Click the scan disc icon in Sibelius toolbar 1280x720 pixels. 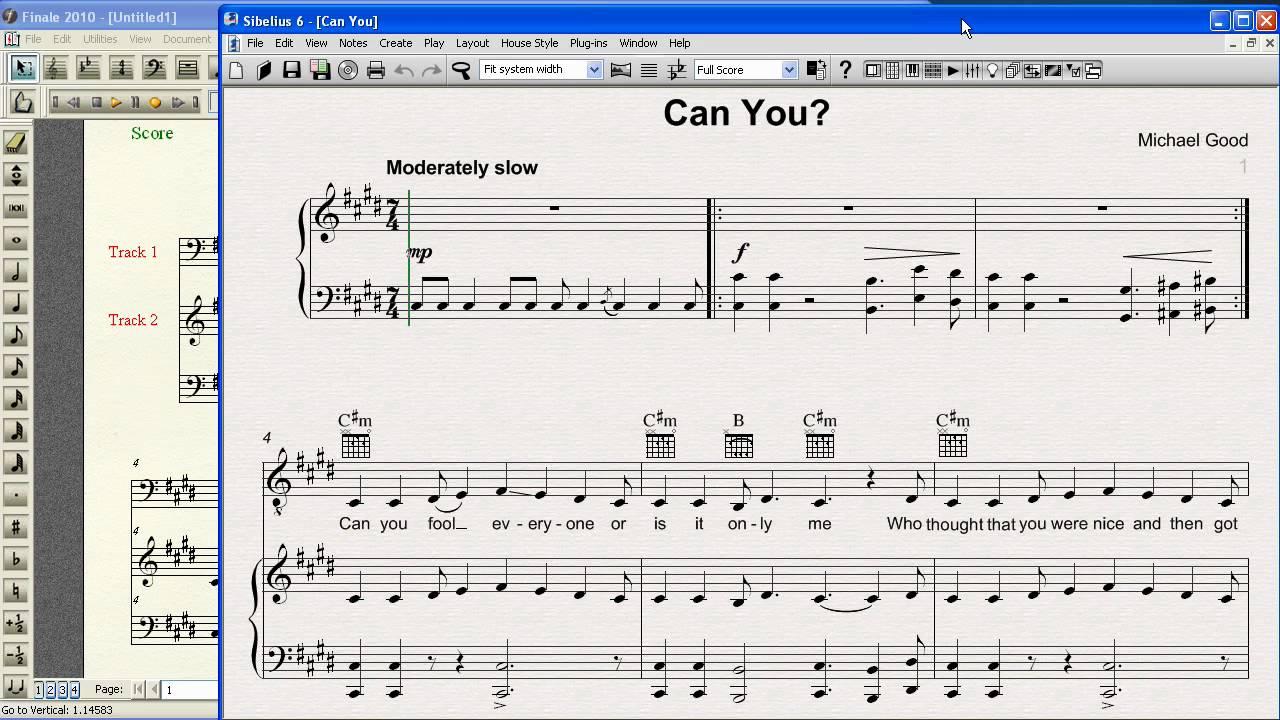point(348,70)
